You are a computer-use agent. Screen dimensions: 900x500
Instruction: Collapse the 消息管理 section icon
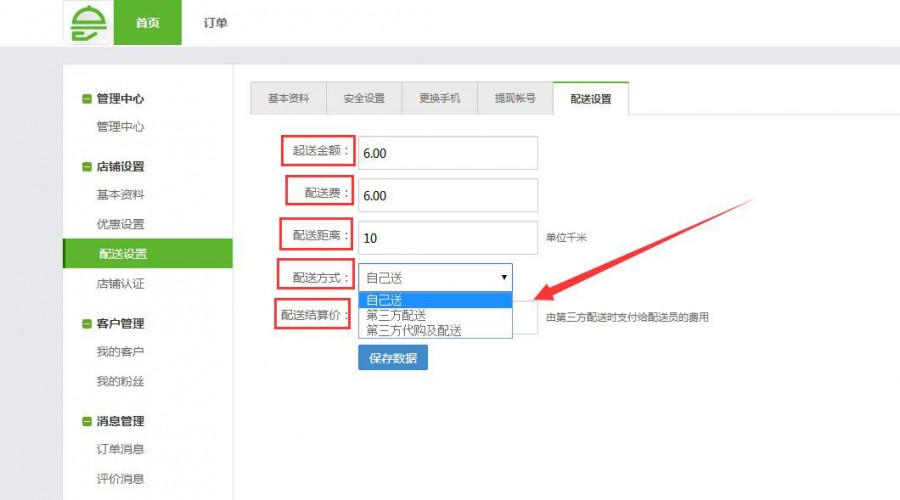tap(87, 421)
